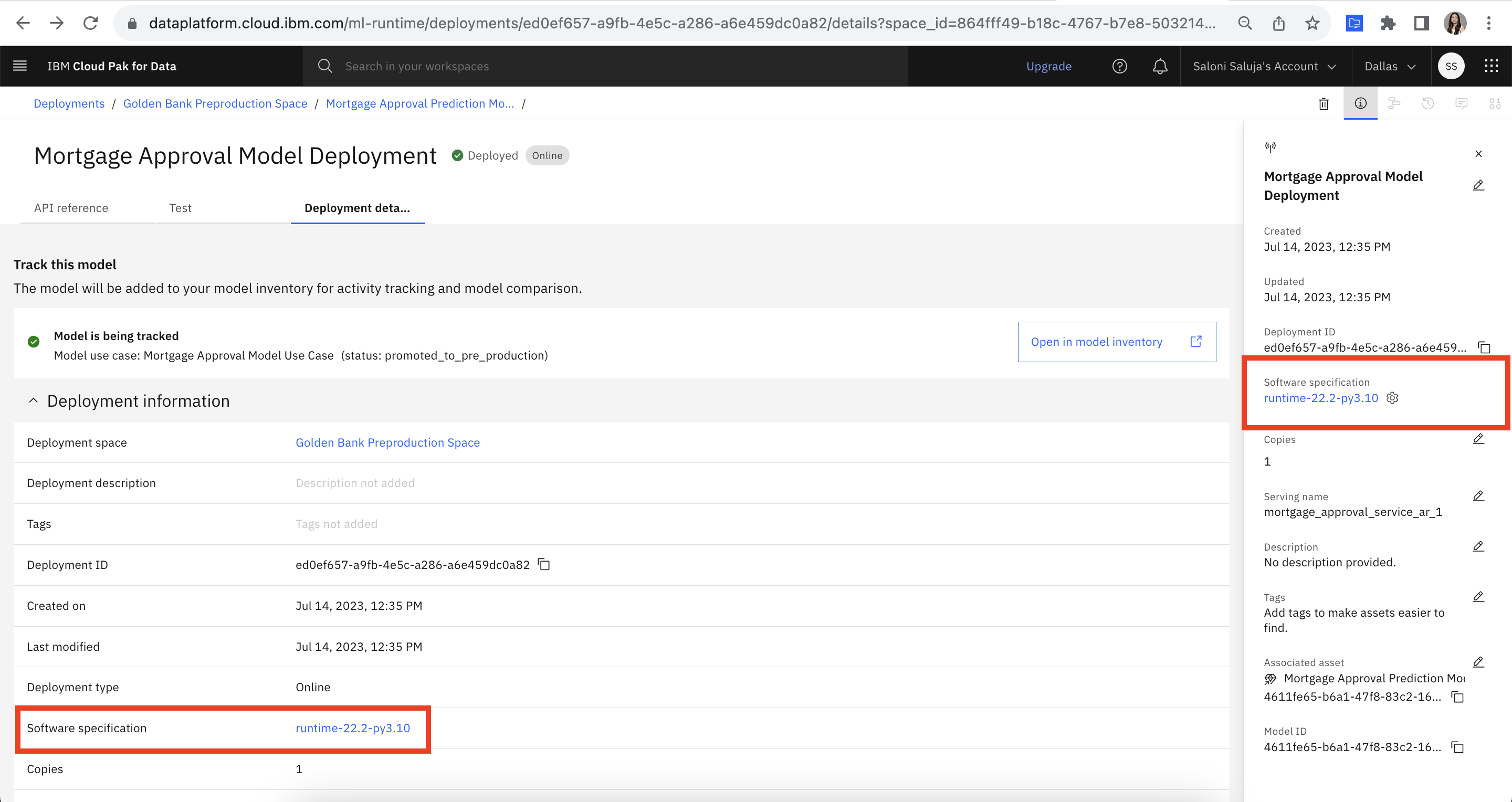1512x802 pixels.
Task: Go to Deployments breadcrumb
Action: point(69,103)
